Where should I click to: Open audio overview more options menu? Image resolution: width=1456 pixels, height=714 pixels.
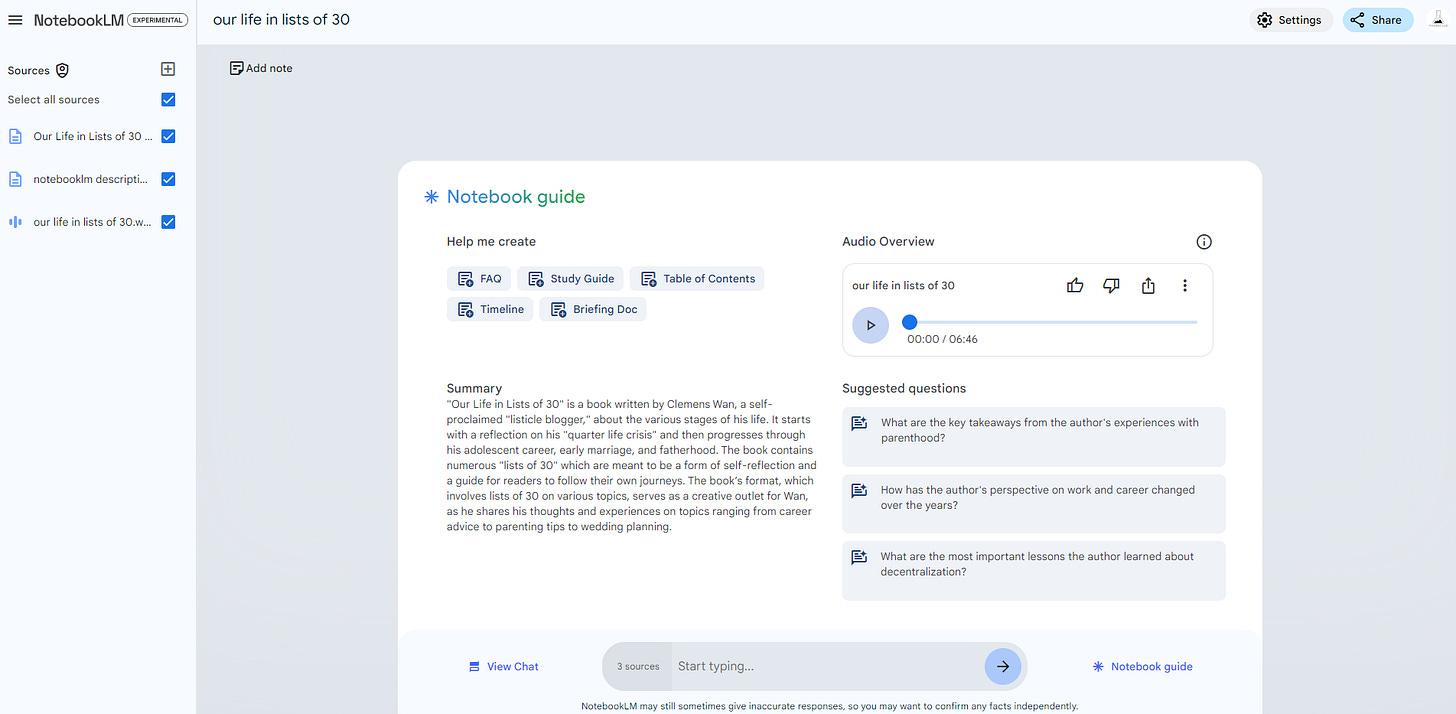(1185, 285)
